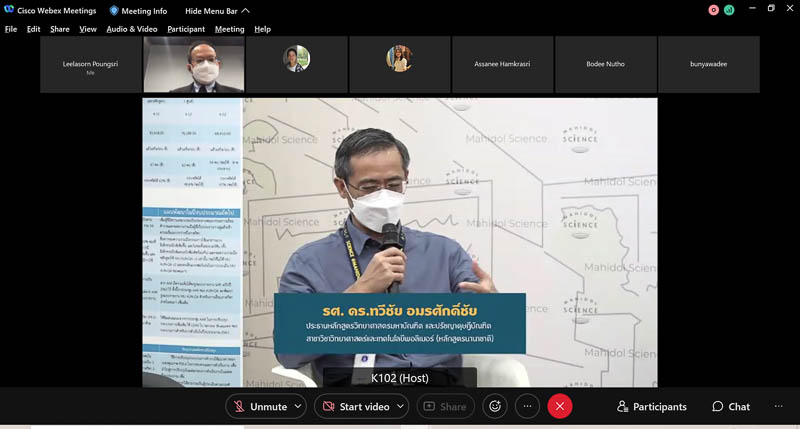Open the reactions smiley icon
The height and width of the screenshot is (429, 800).
[x=493, y=406]
